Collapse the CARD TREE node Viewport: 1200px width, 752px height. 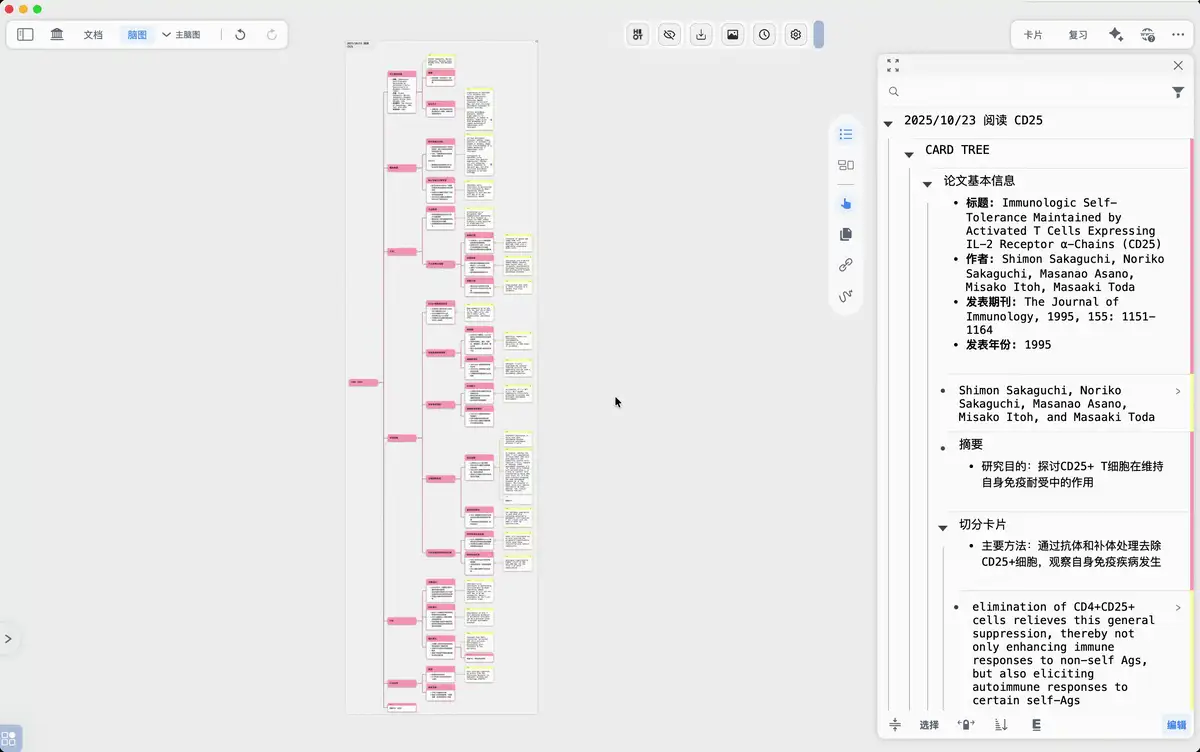pyautogui.click(x=909, y=153)
